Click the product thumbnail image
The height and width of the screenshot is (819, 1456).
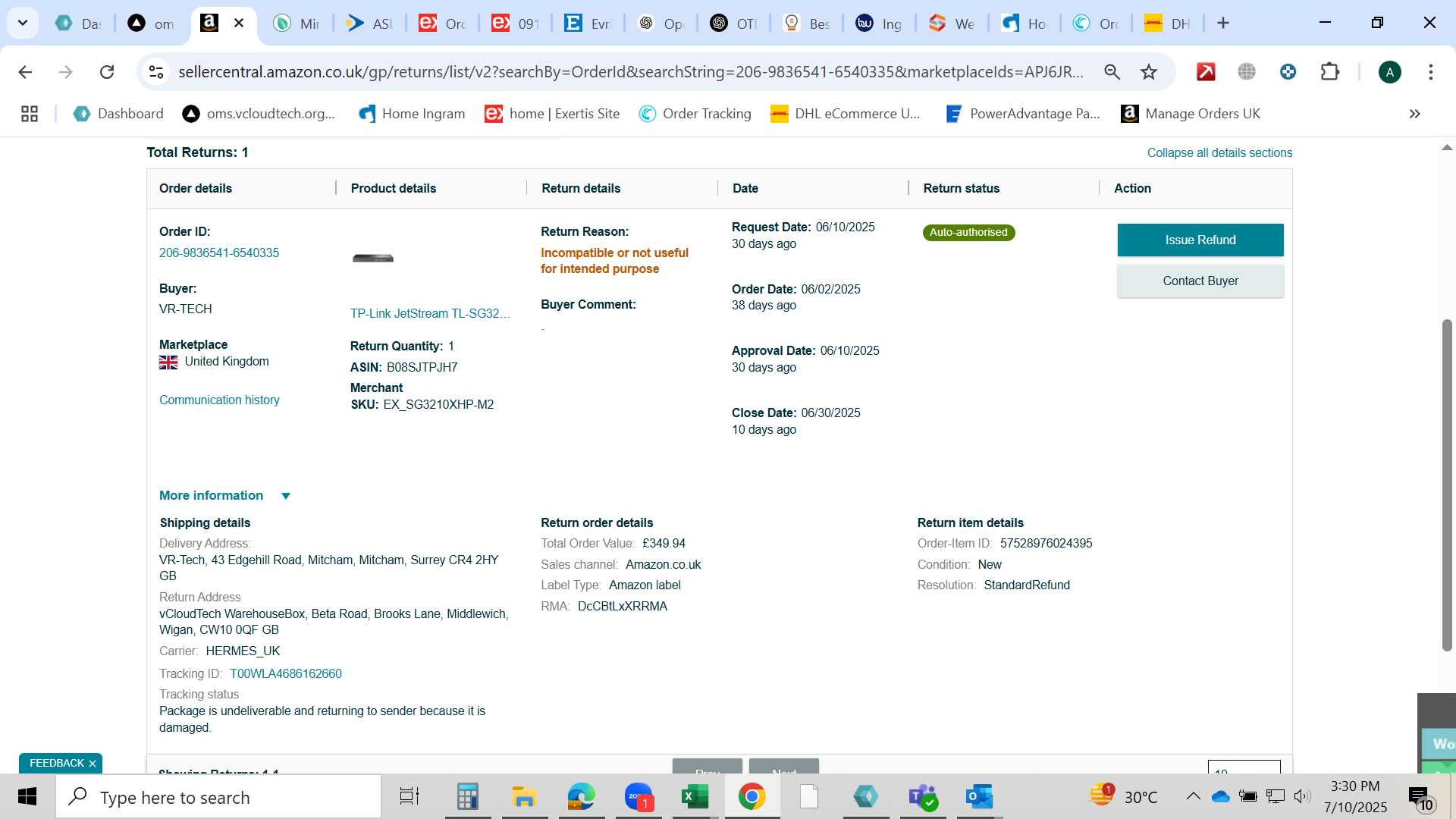373,259
